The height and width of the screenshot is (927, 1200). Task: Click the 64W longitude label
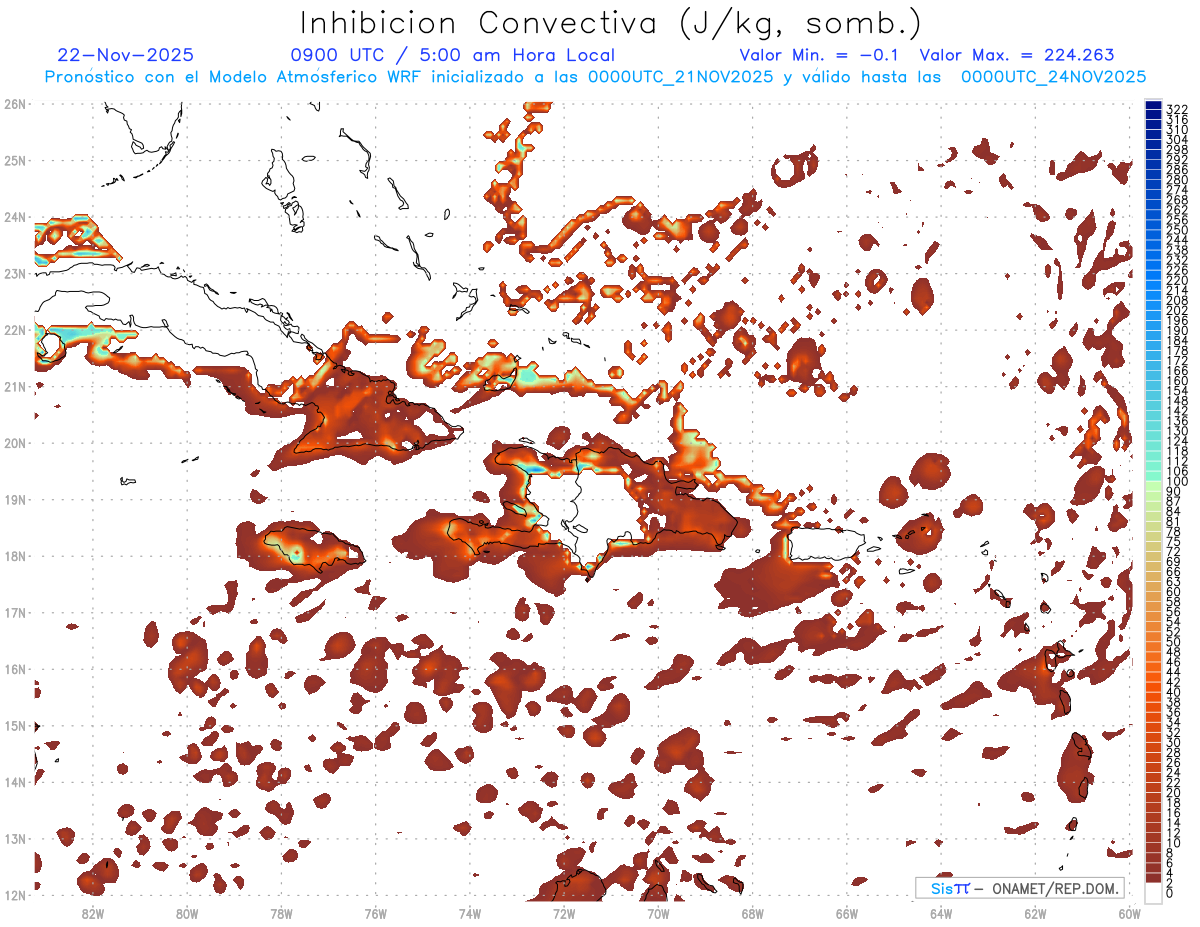point(941,912)
